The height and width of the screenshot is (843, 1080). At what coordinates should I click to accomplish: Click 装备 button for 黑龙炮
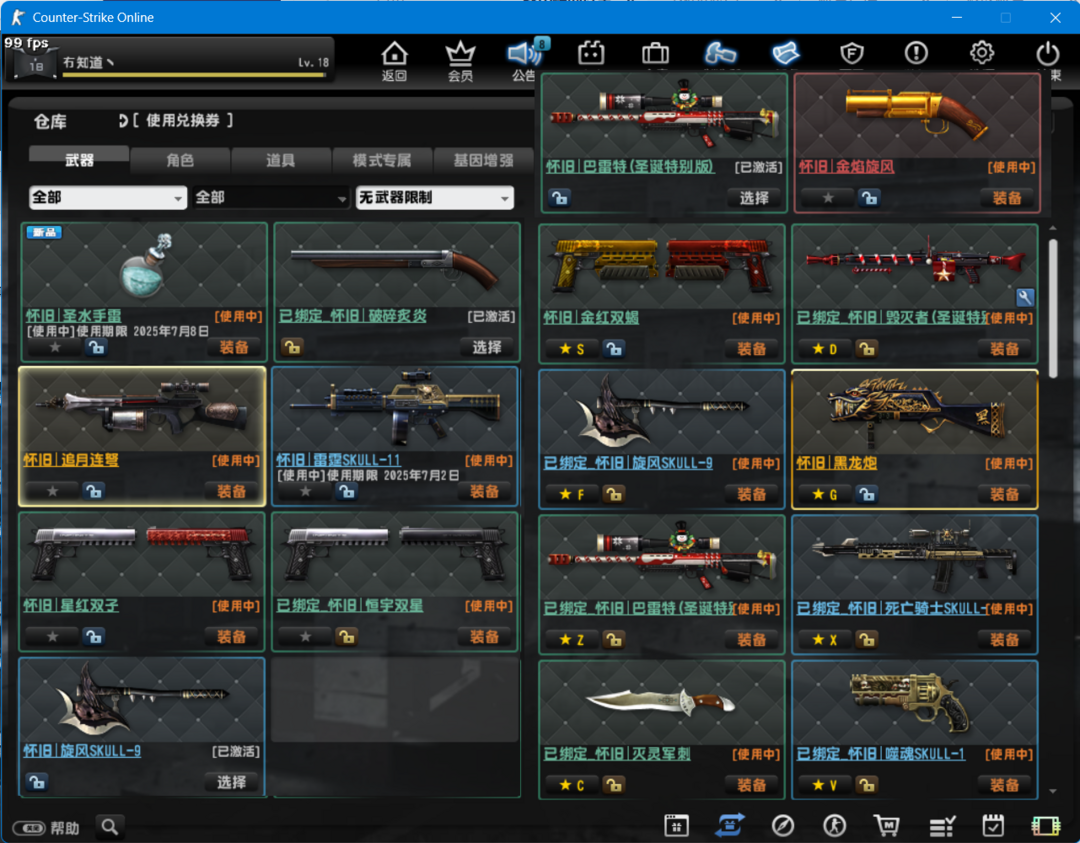click(1004, 495)
